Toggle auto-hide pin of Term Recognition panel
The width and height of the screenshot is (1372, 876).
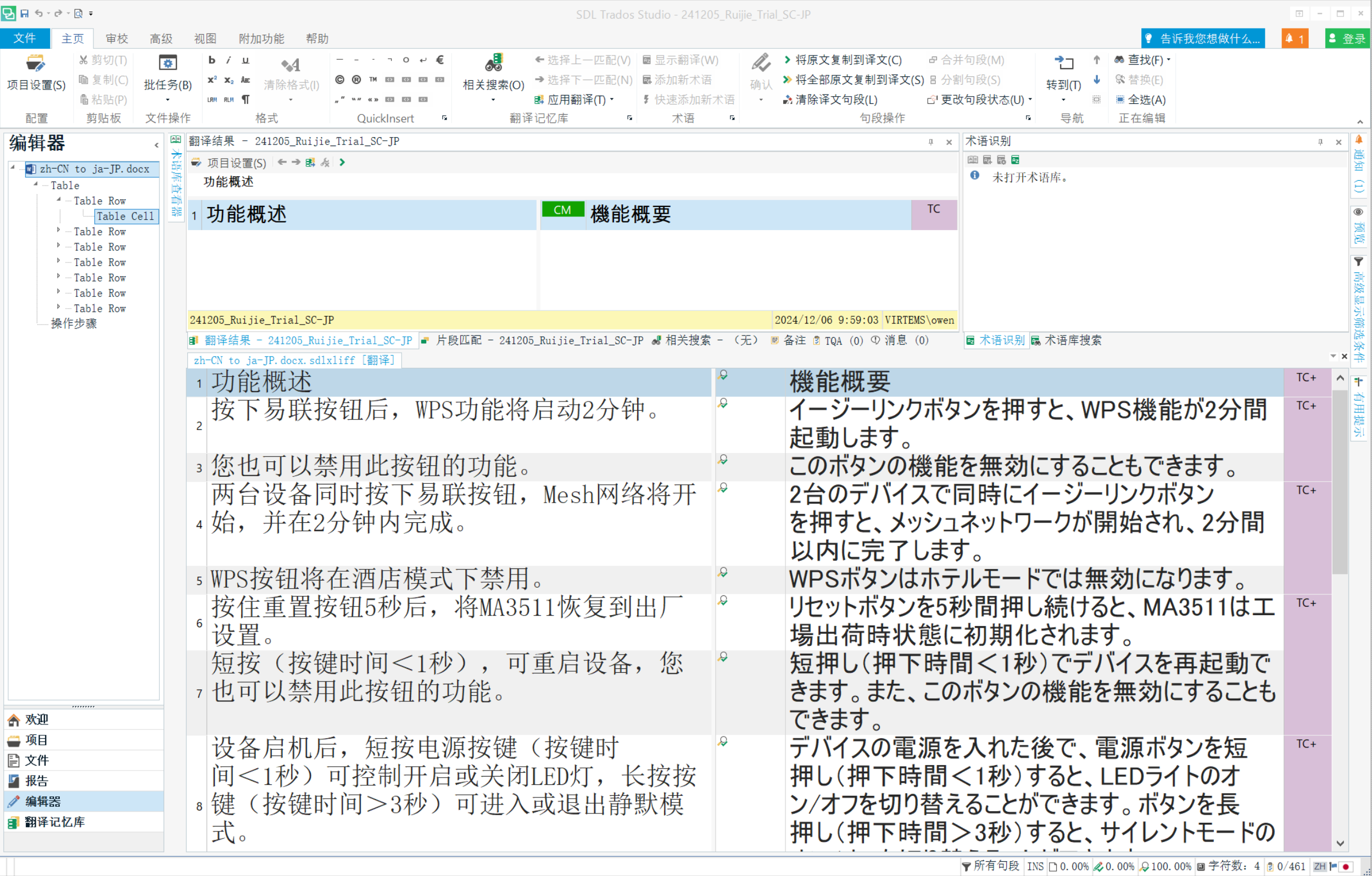(x=1320, y=142)
